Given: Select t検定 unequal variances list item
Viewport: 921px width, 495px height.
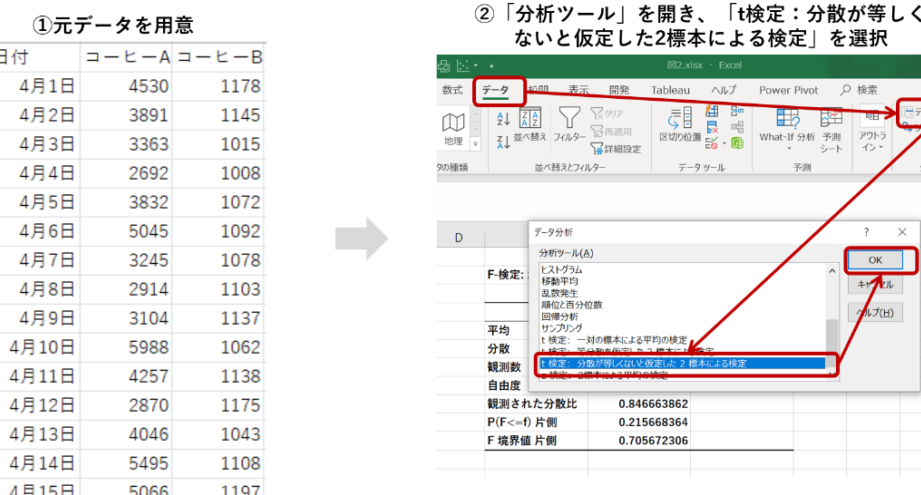Looking at the screenshot, I should [x=680, y=363].
